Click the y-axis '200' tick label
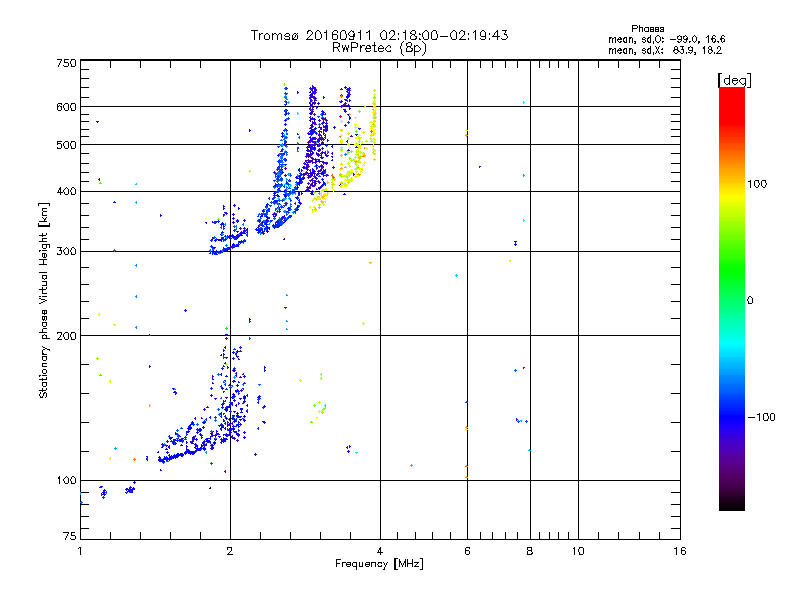Viewport: 800px width, 600px height. tap(66, 336)
